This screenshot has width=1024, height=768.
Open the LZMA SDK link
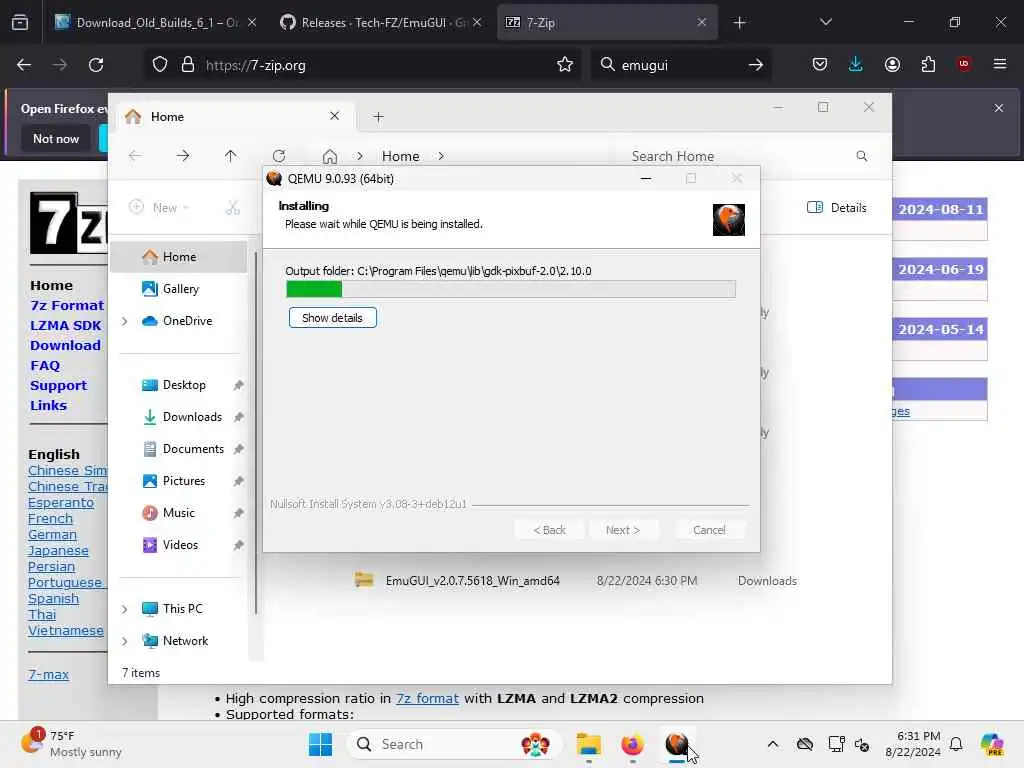pyautogui.click(x=65, y=325)
